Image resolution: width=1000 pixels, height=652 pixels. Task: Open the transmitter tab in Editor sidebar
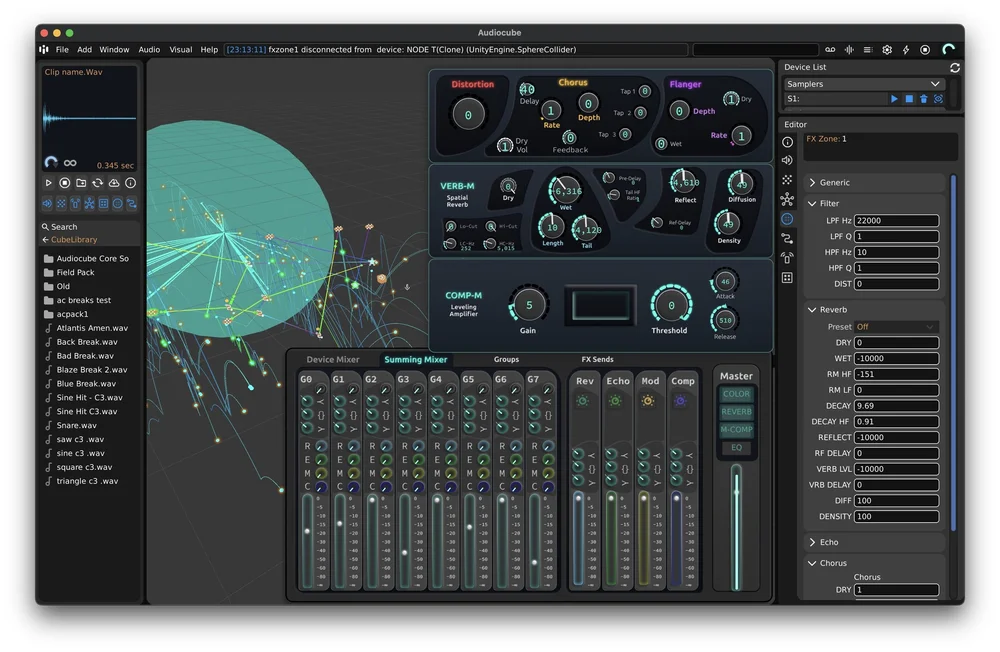[788, 258]
